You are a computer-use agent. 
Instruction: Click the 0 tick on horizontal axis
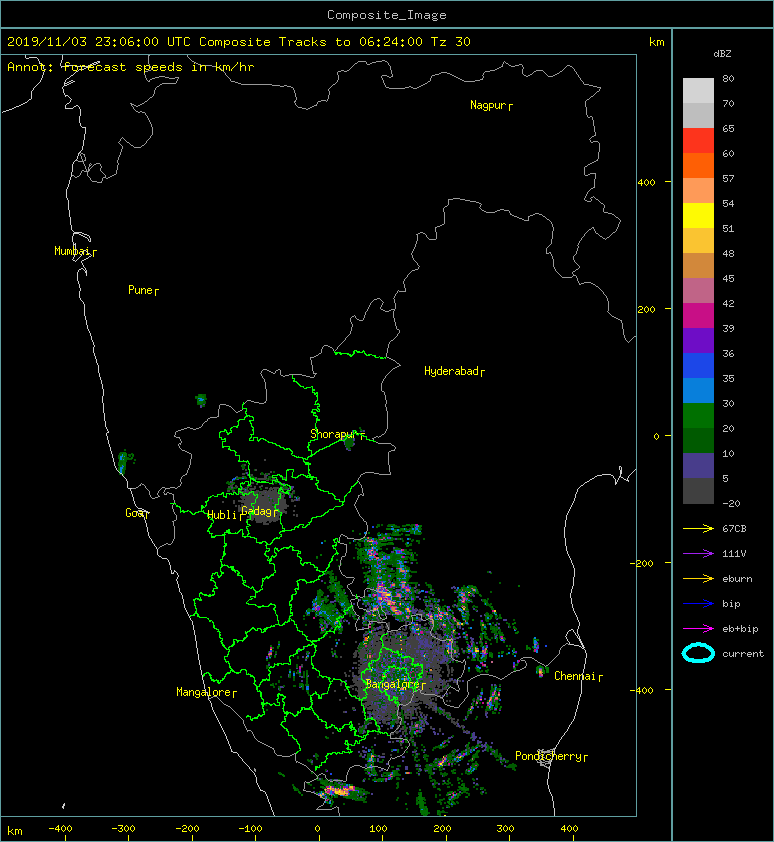317,829
